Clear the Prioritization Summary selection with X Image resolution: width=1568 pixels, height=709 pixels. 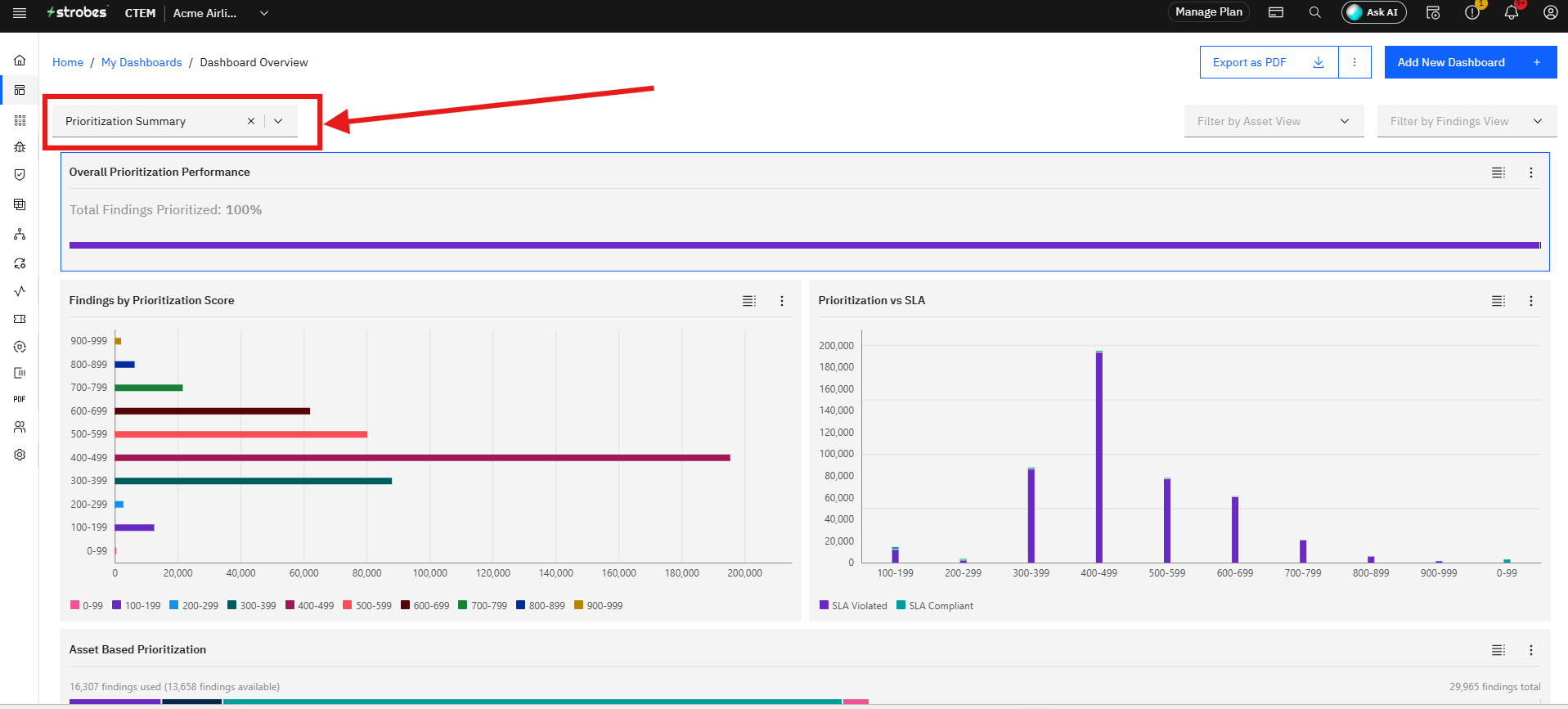click(251, 121)
